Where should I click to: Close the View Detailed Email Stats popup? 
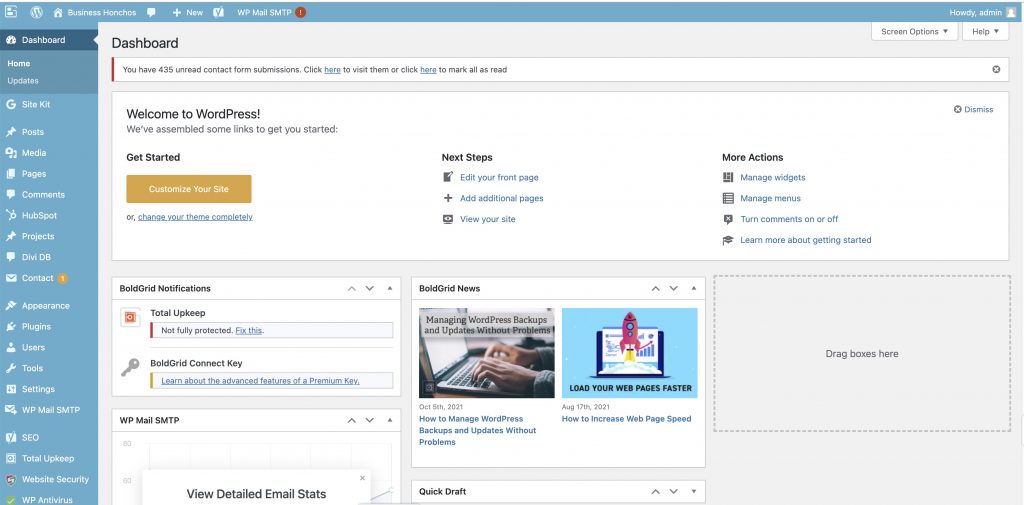[x=362, y=478]
